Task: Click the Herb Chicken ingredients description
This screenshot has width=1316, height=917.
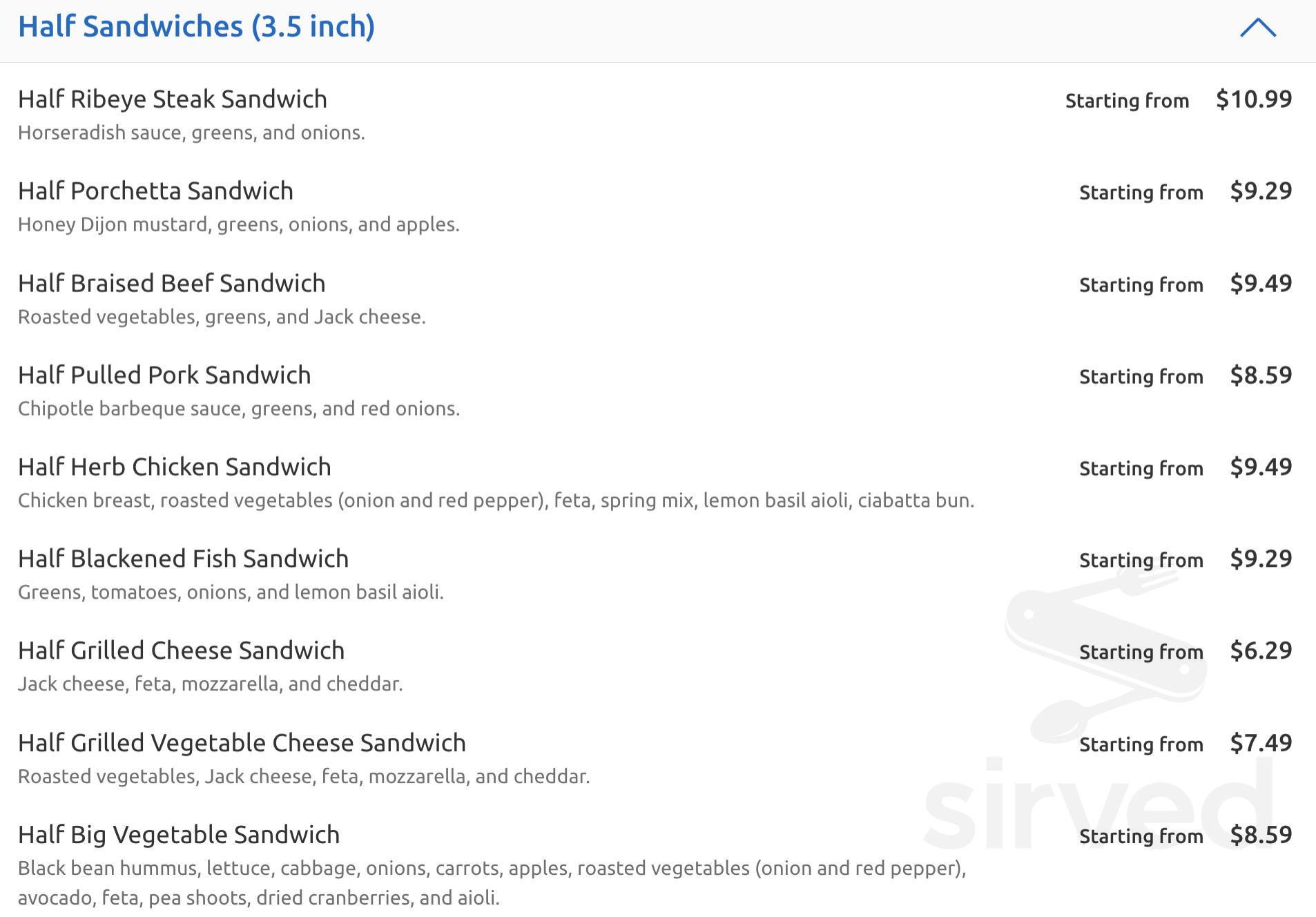Action: pyautogui.click(x=496, y=501)
